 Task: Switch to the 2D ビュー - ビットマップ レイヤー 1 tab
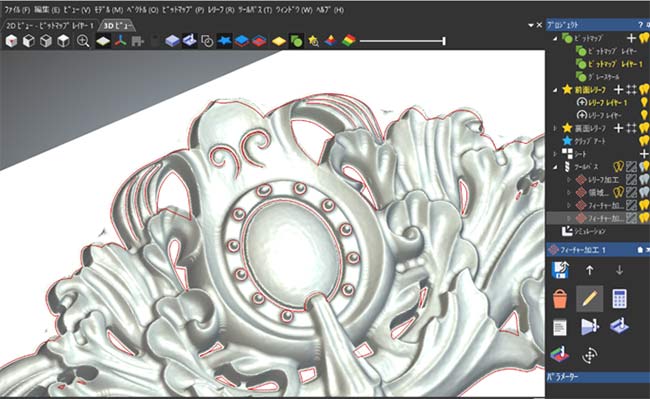coord(50,26)
